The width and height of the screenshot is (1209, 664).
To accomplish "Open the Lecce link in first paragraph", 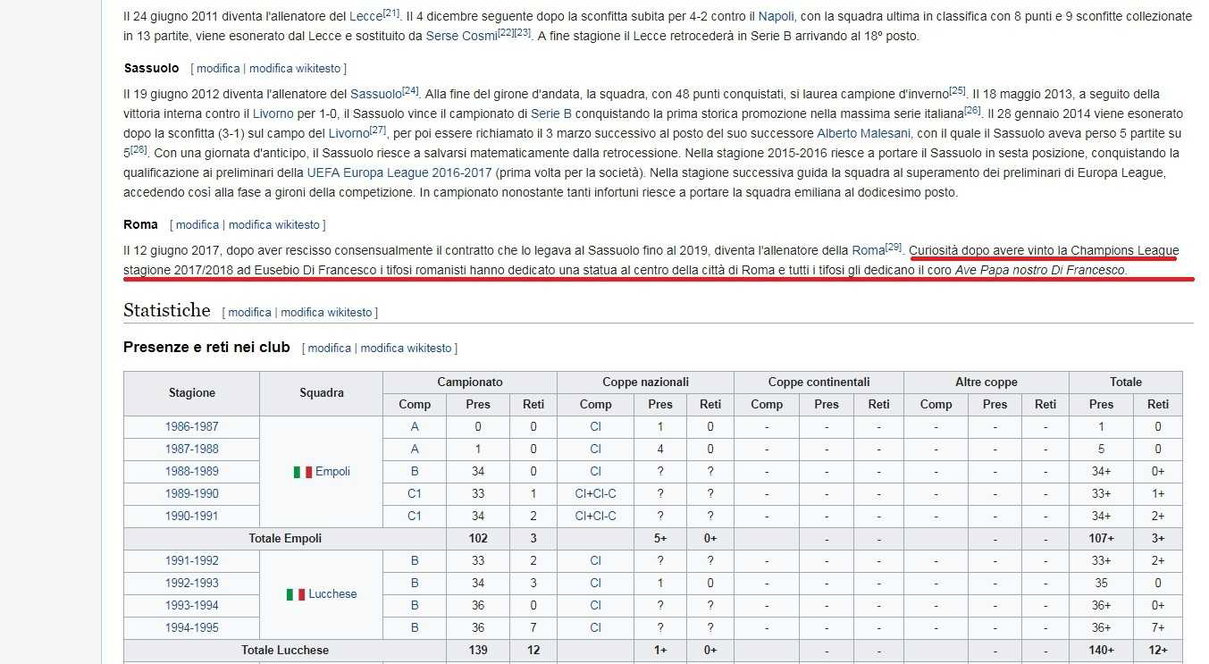I will 366,16.
